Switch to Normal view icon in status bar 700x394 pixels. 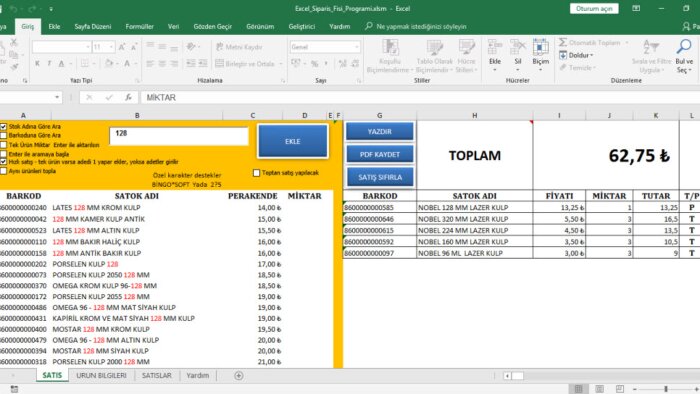click(x=579, y=389)
